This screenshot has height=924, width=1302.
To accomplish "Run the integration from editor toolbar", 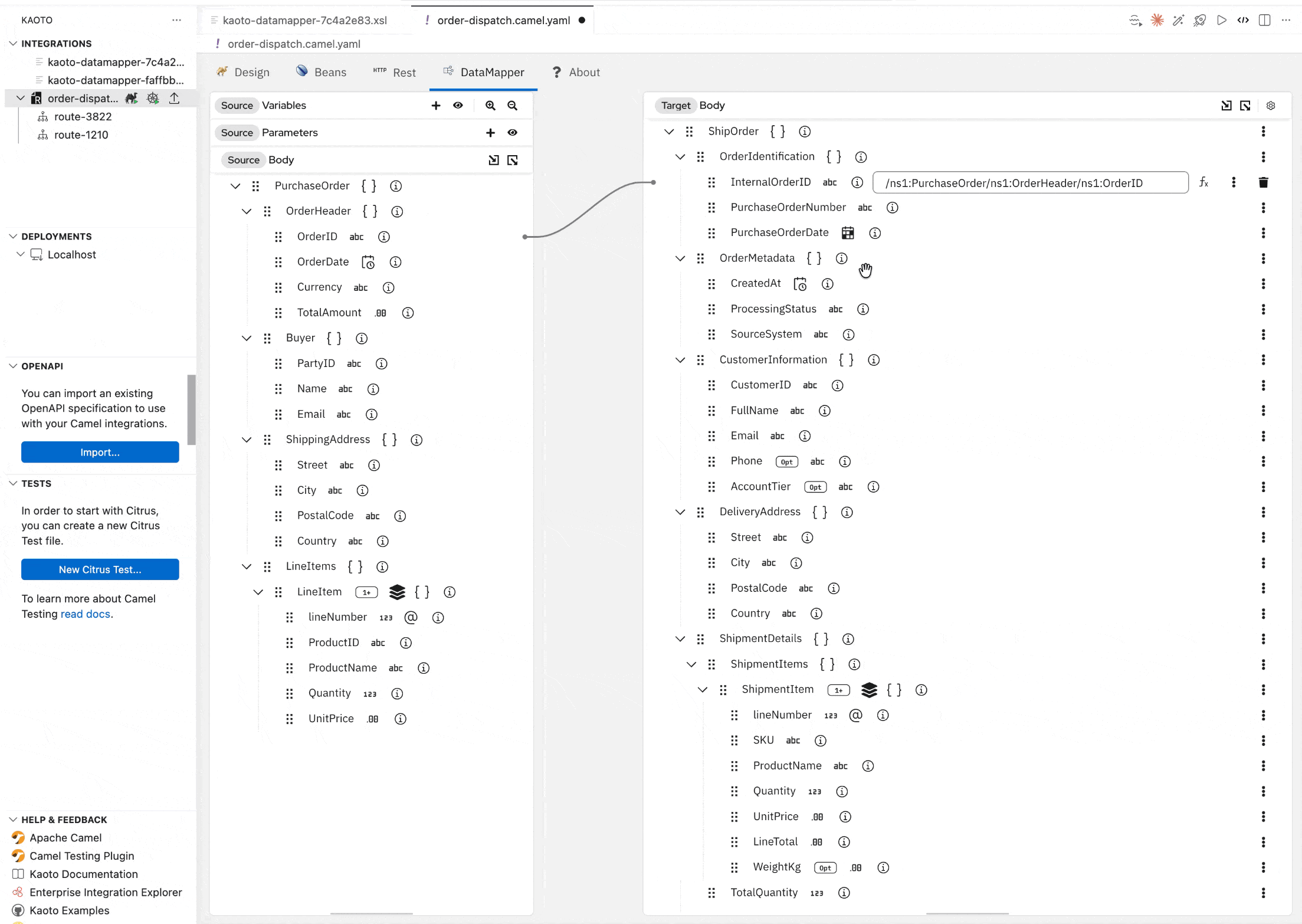I will point(1222,20).
